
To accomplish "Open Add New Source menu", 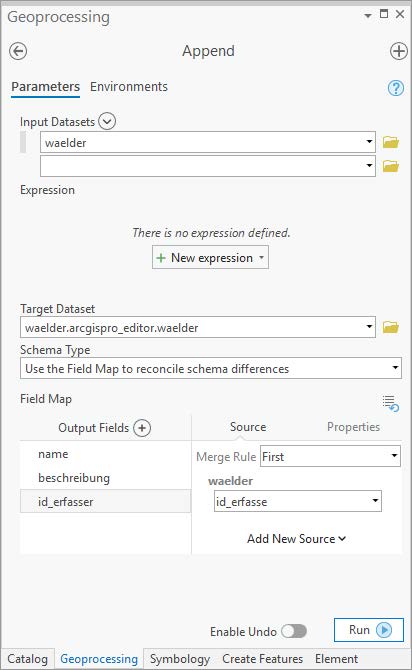I will 297,539.
